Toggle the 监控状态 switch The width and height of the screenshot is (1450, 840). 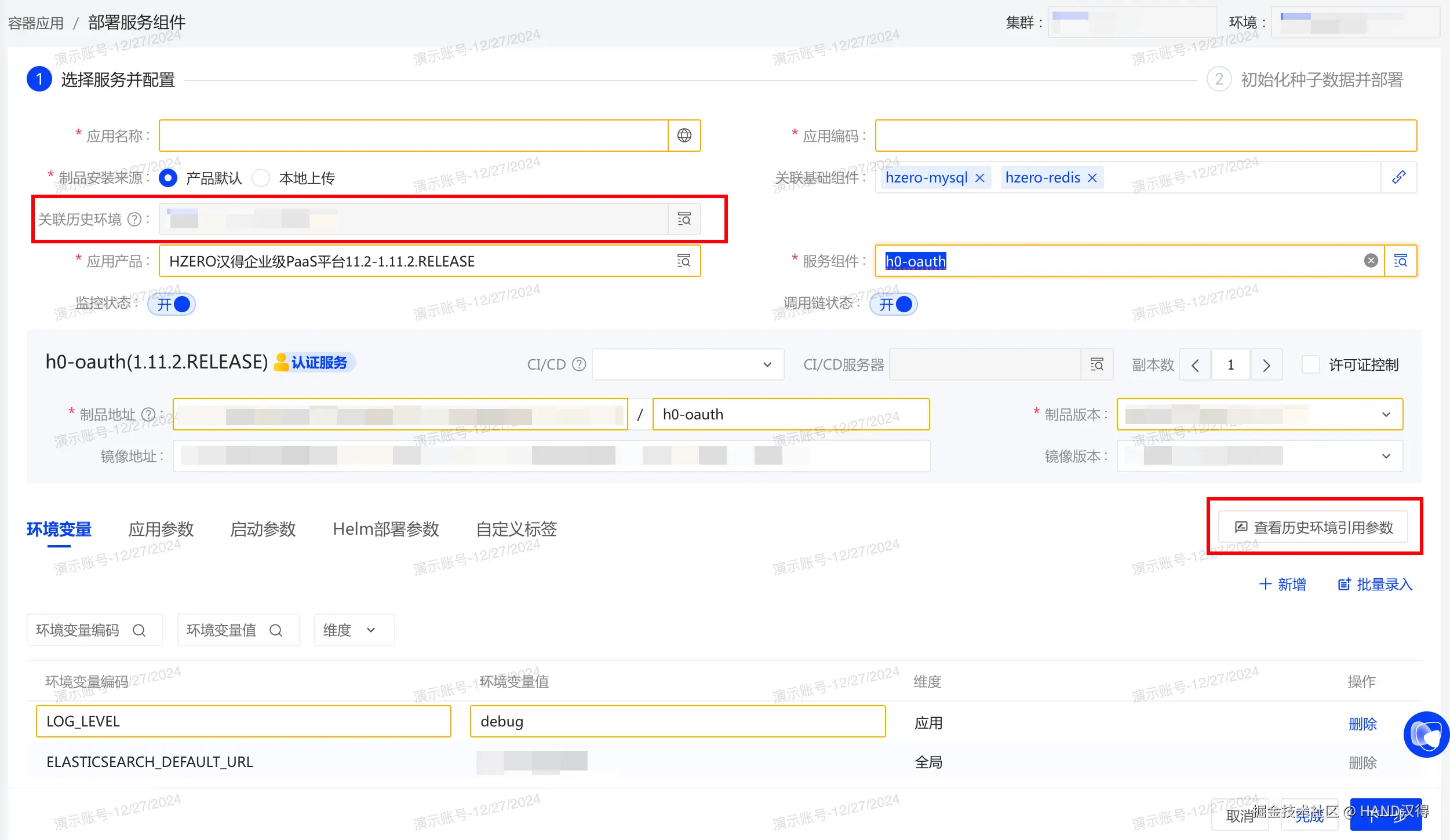coord(172,304)
